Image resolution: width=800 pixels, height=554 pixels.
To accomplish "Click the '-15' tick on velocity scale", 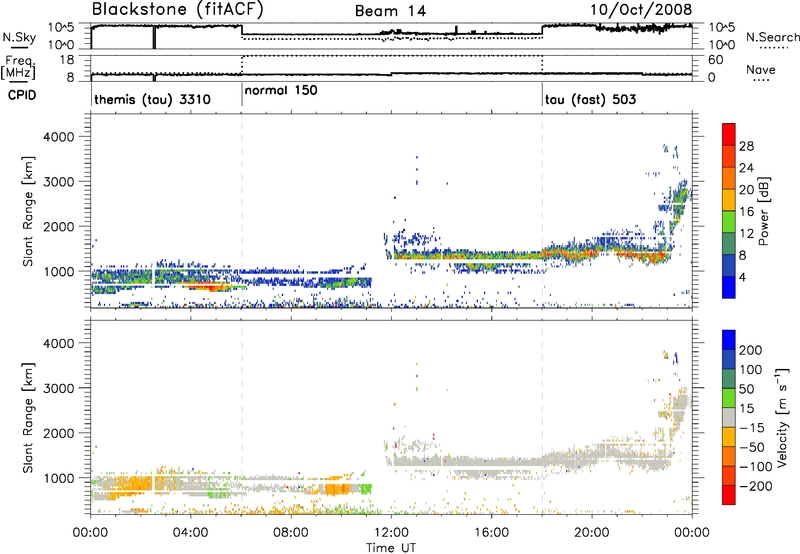I will [752, 428].
